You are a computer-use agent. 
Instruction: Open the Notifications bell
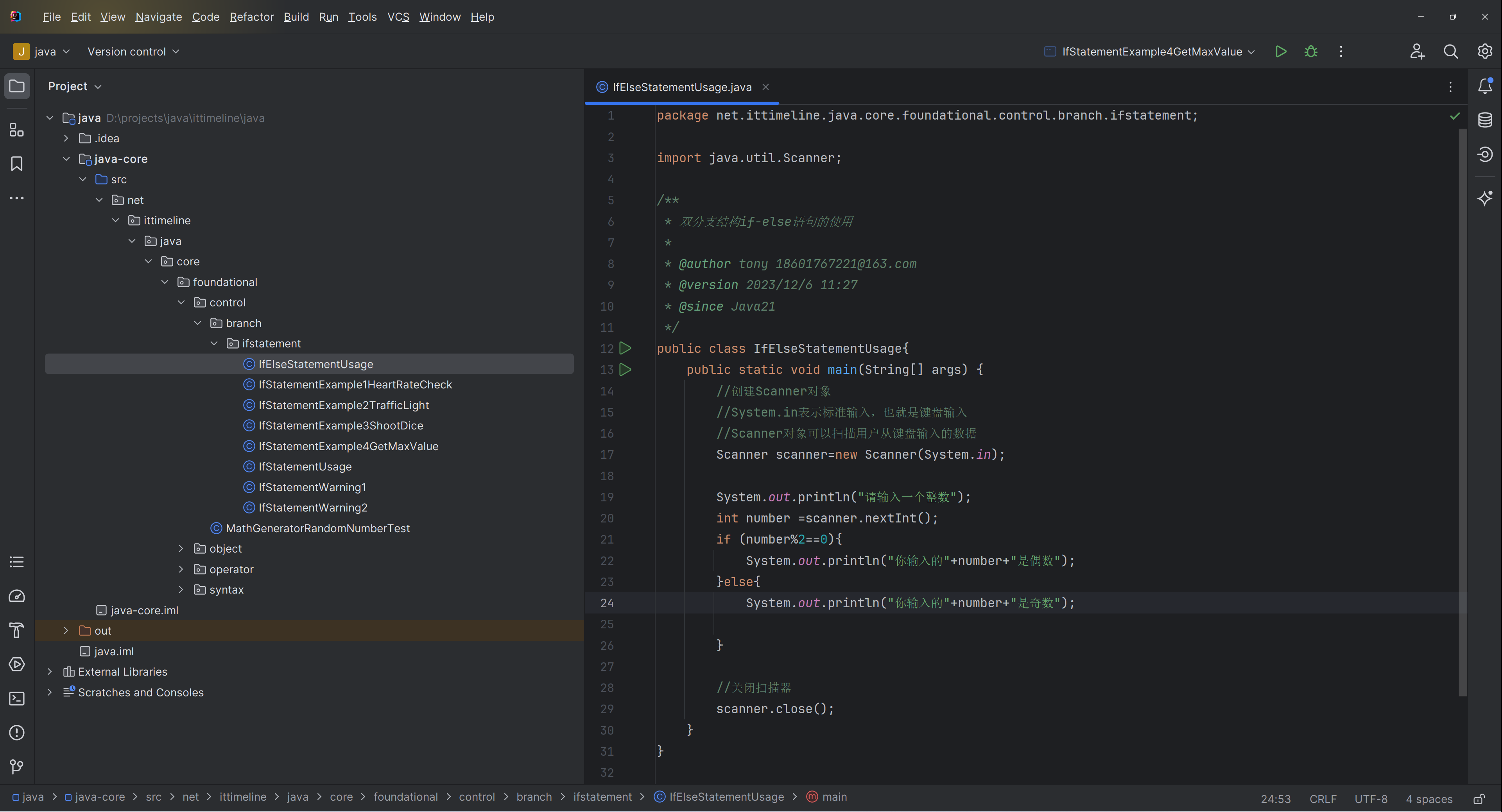click(1485, 86)
